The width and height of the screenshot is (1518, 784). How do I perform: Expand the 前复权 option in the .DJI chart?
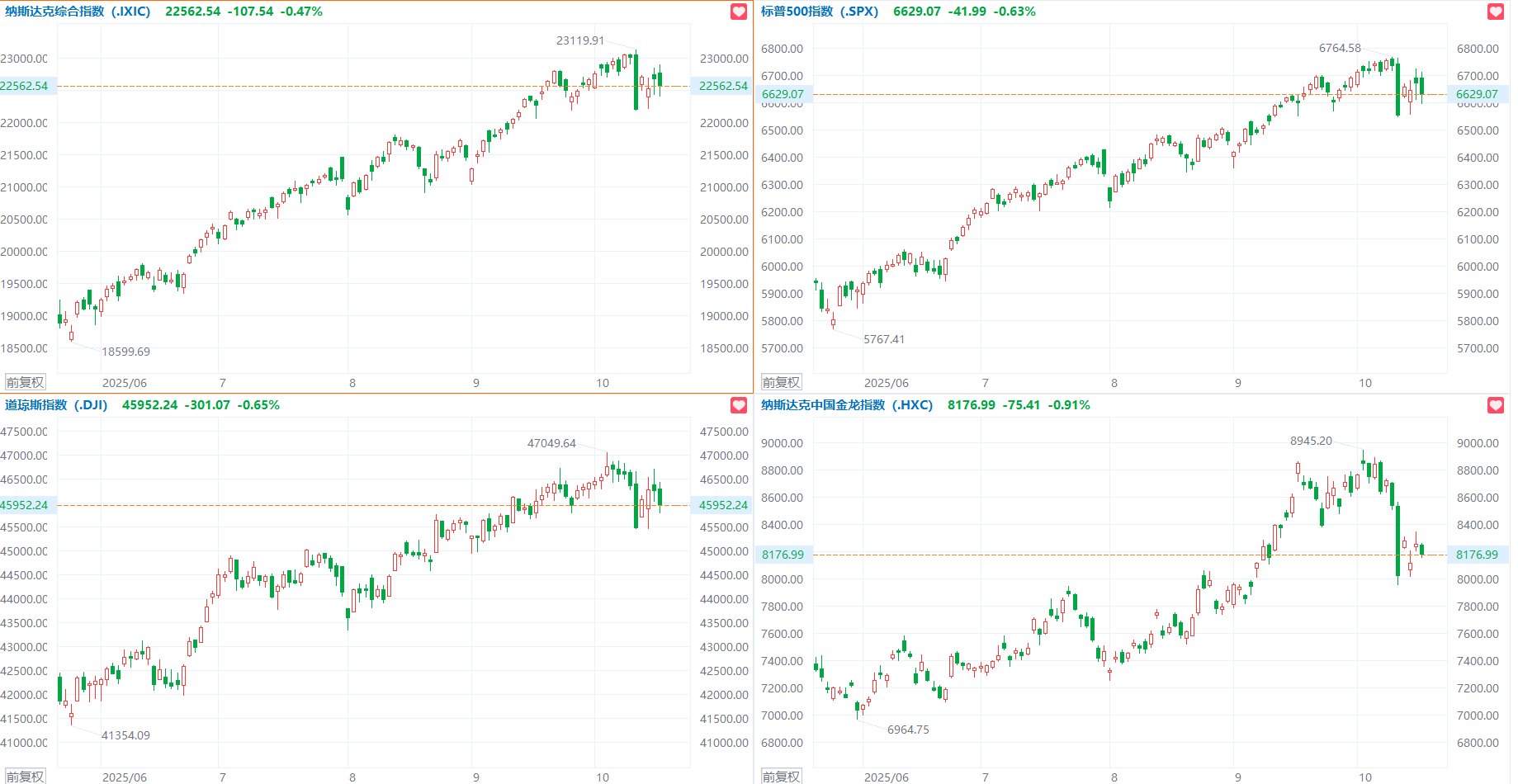click(x=25, y=777)
